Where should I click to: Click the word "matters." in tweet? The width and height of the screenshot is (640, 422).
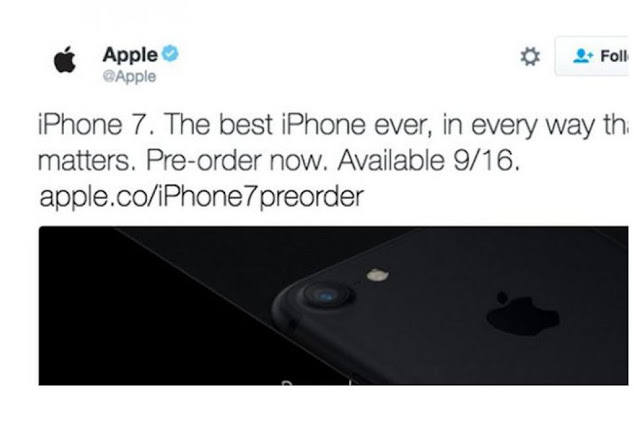(89, 160)
